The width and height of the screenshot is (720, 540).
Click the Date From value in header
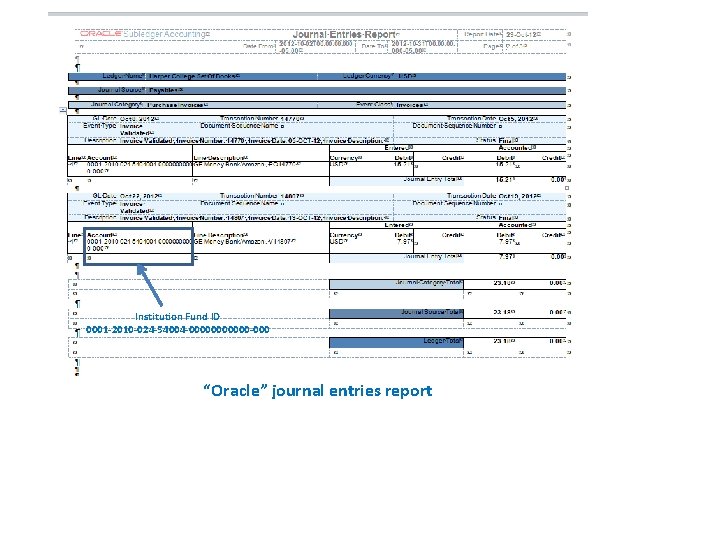(315, 47)
